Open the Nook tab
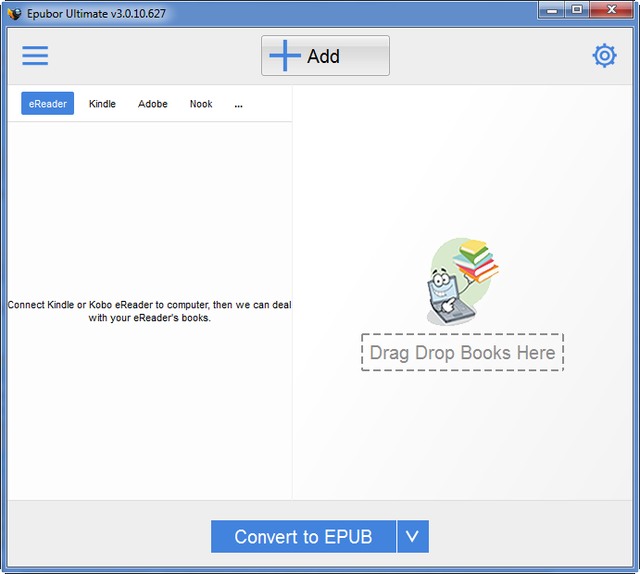This screenshot has width=640, height=574. click(201, 104)
